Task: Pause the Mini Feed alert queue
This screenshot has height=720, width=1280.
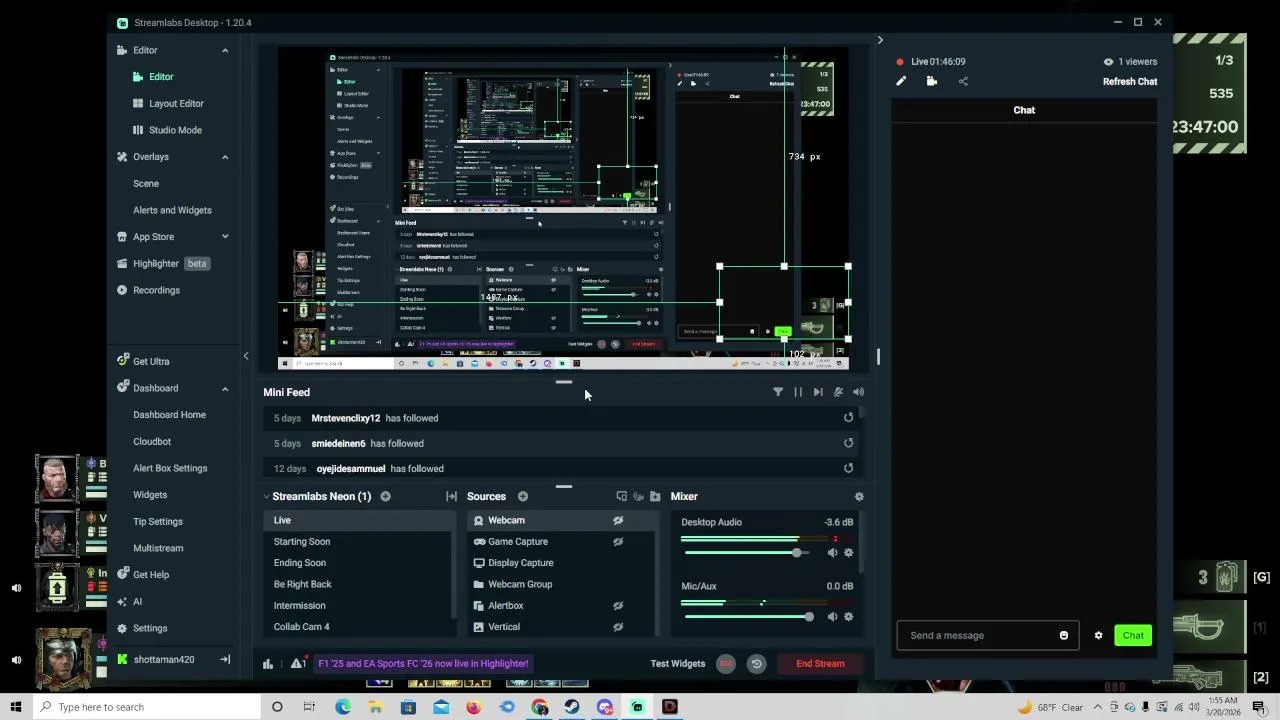Action: (798, 392)
